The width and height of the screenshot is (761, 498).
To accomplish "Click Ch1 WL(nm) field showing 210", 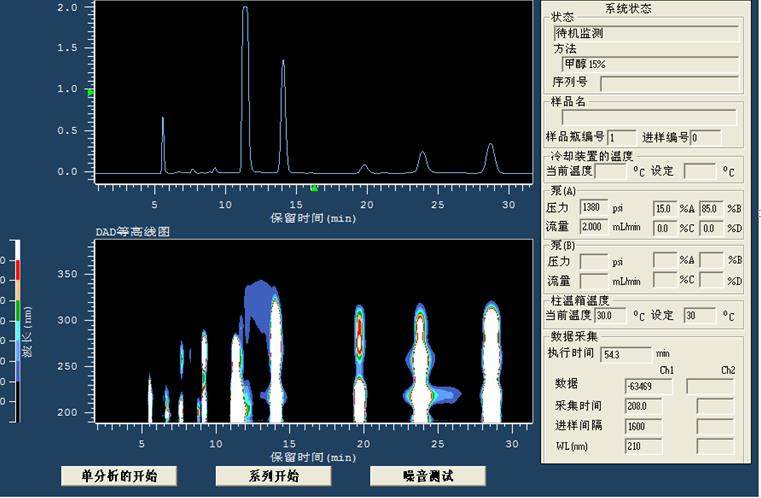I will tap(643, 446).
